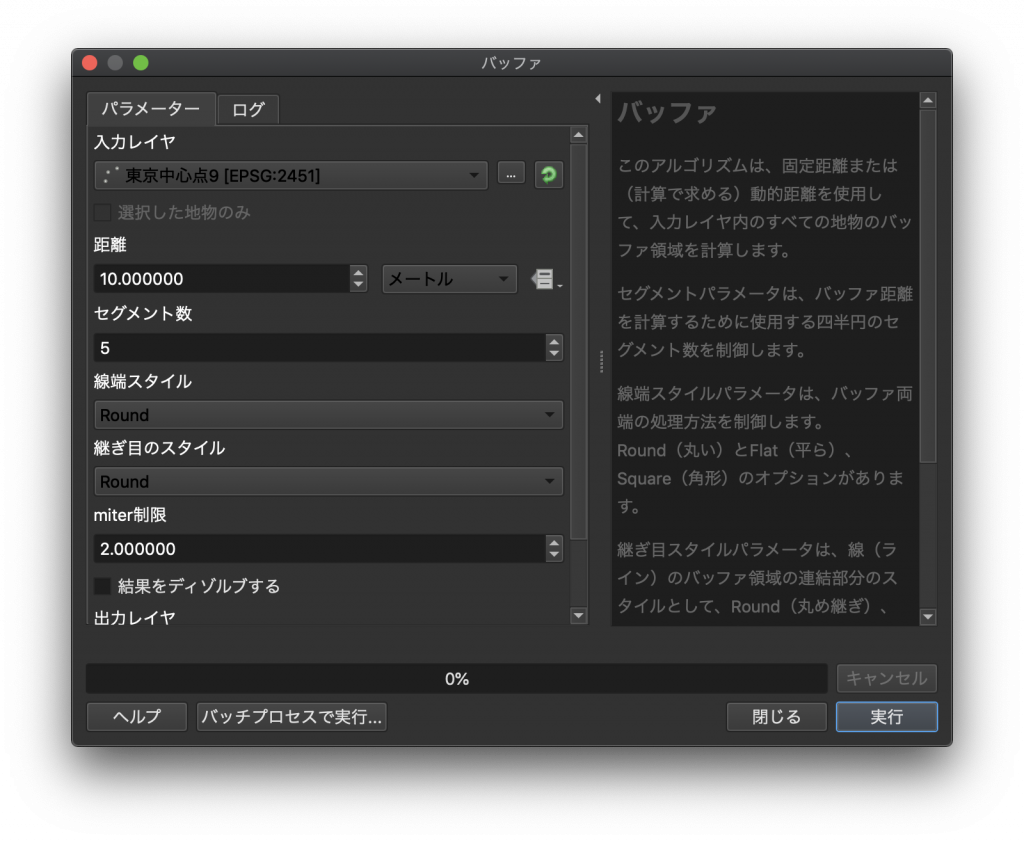Image resolution: width=1024 pixels, height=841 pixels.
Task: Increase the セグメント数 value with the up arrow
Action: click(554, 341)
